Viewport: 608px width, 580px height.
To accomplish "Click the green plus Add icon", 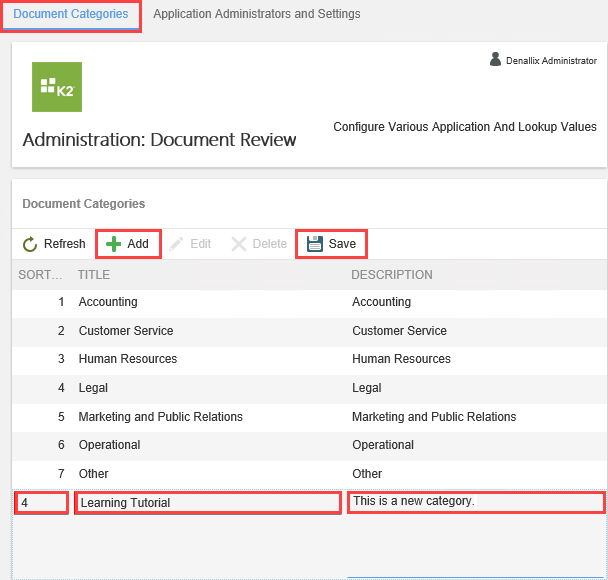I will pos(114,244).
